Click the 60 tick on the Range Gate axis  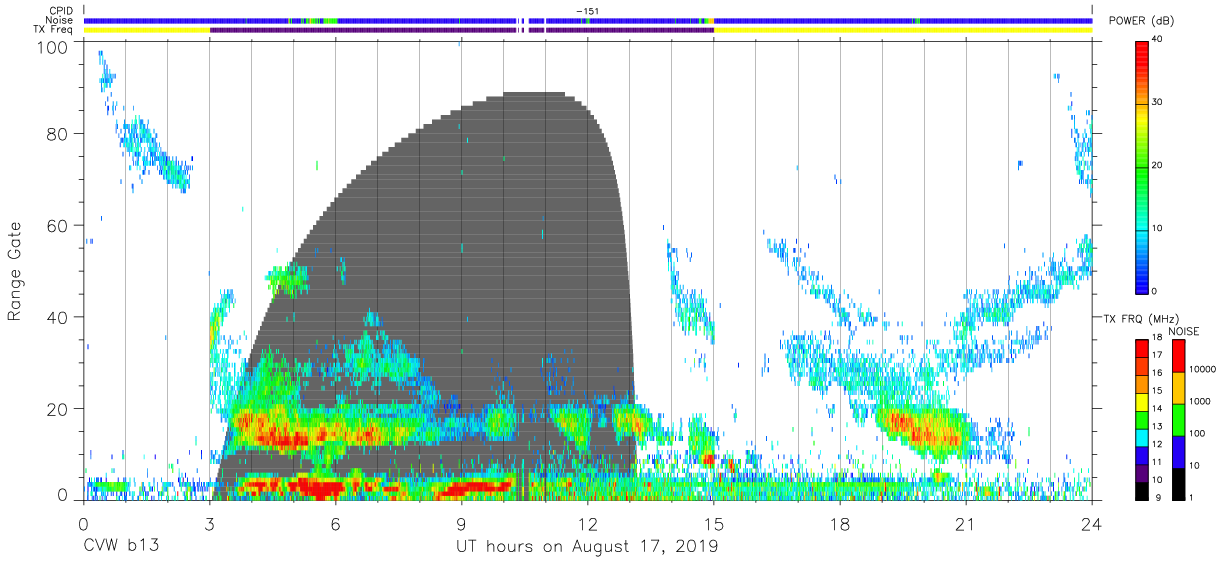[58, 226]
